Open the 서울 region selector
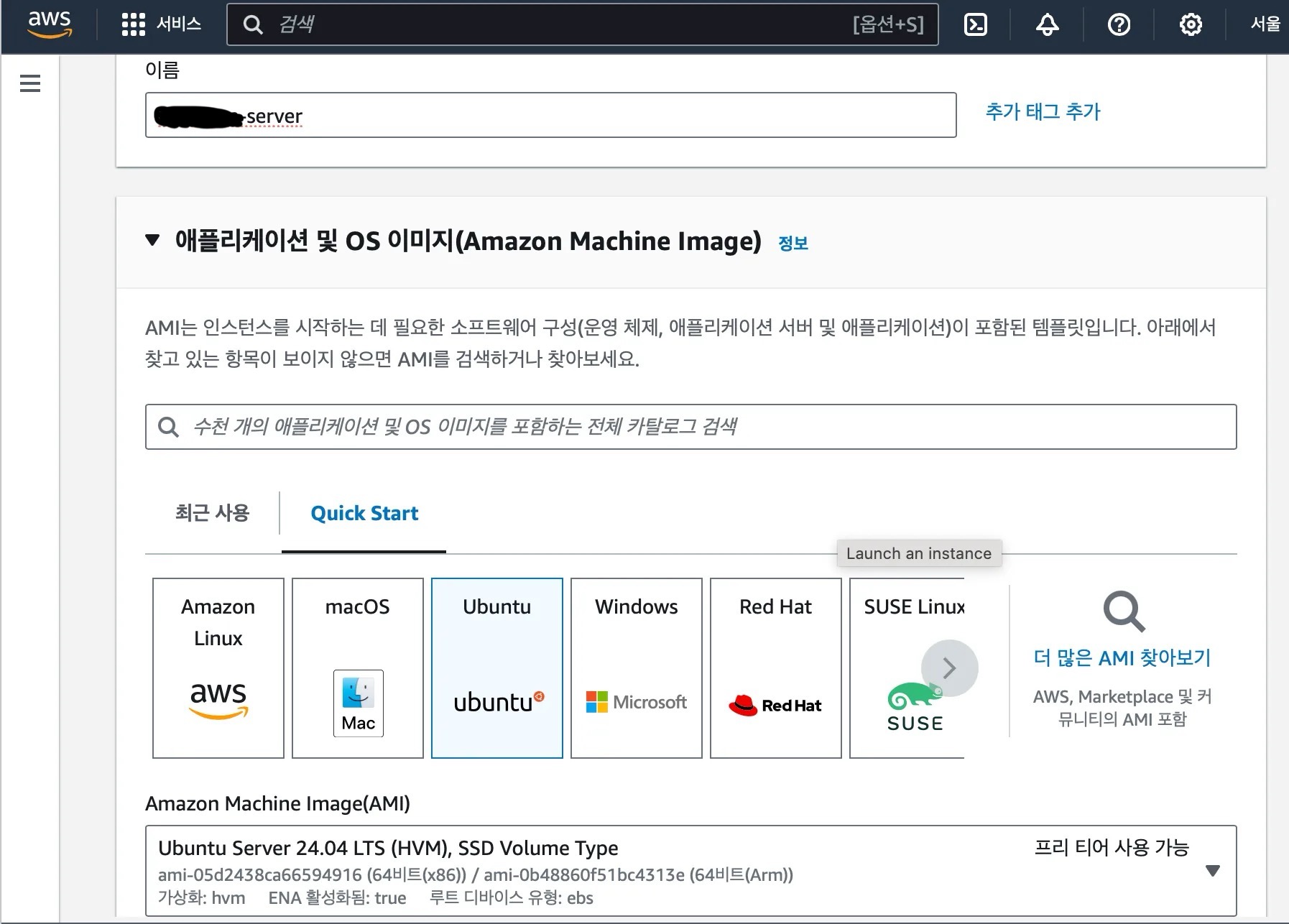 click(1265, 24)
